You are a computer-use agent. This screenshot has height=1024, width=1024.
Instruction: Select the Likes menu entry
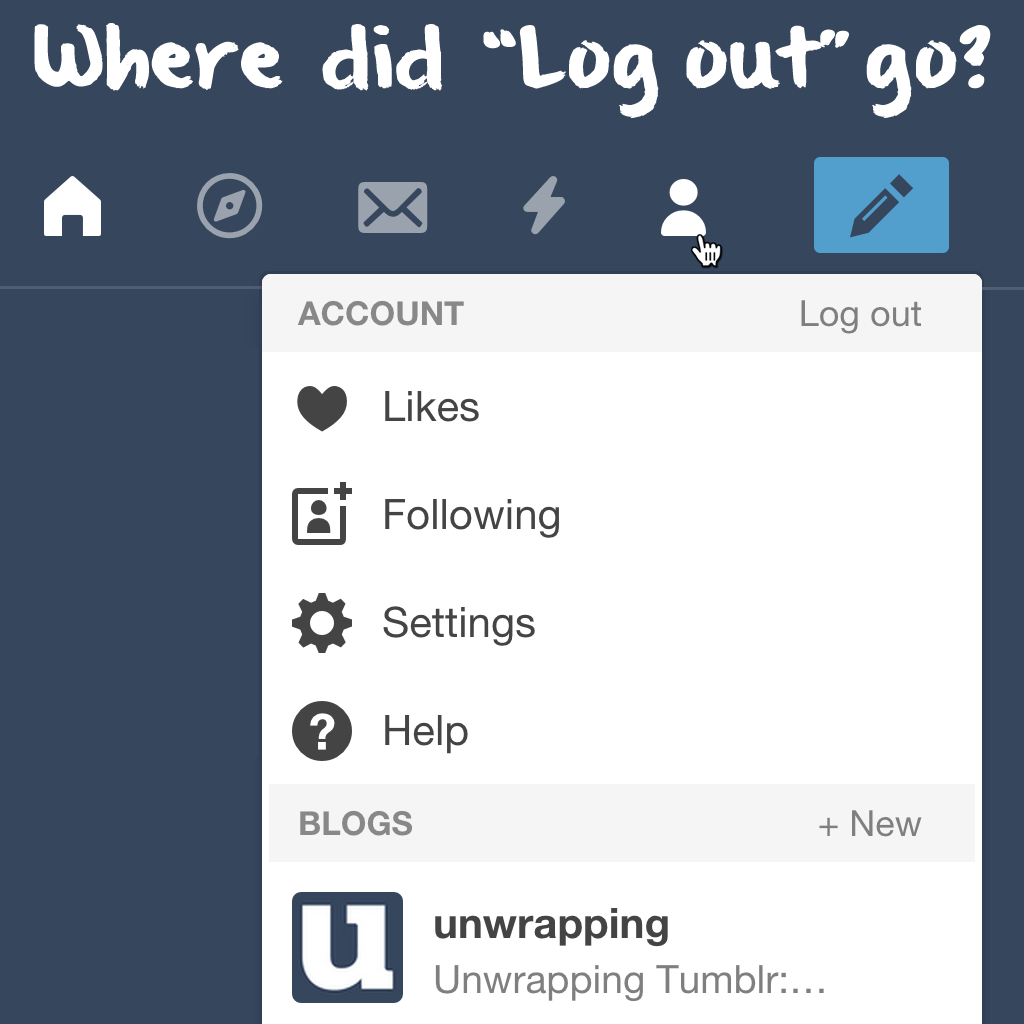[430, 406]
